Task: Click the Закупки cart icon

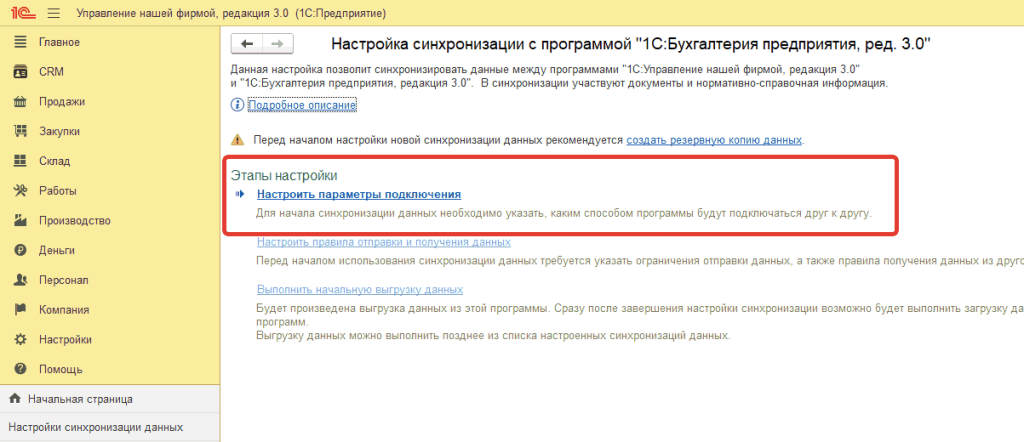Action: (x=20, y=131)
